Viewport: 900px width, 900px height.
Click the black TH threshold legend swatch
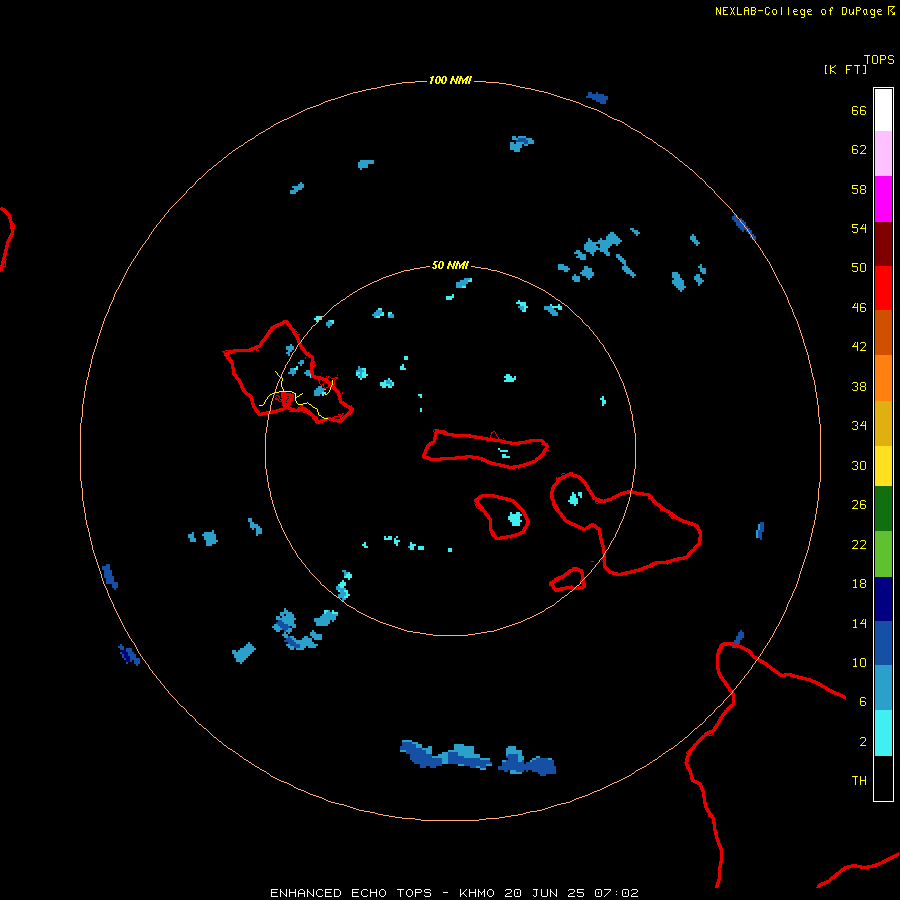pos(883,778)
